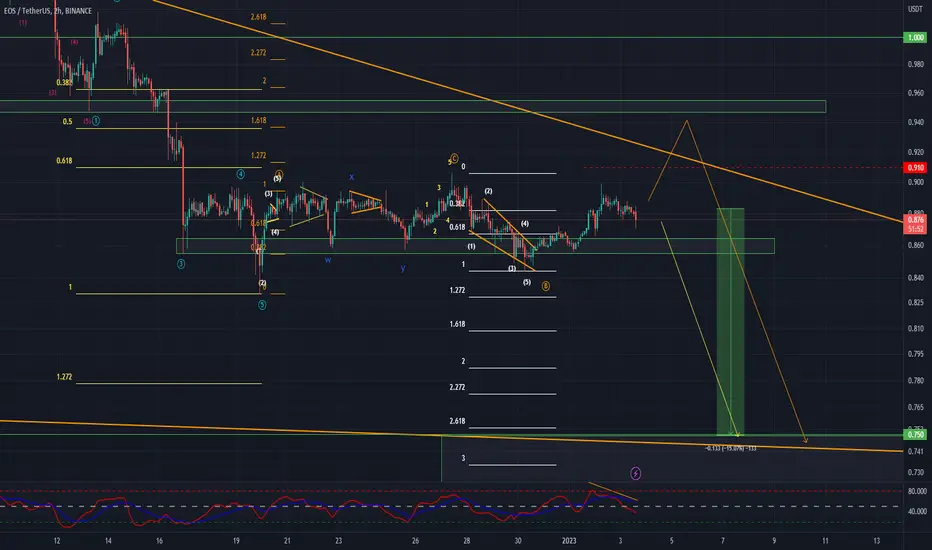Click the 26 date label on time axis
This screenshot has height=550, width=932.
415,540
